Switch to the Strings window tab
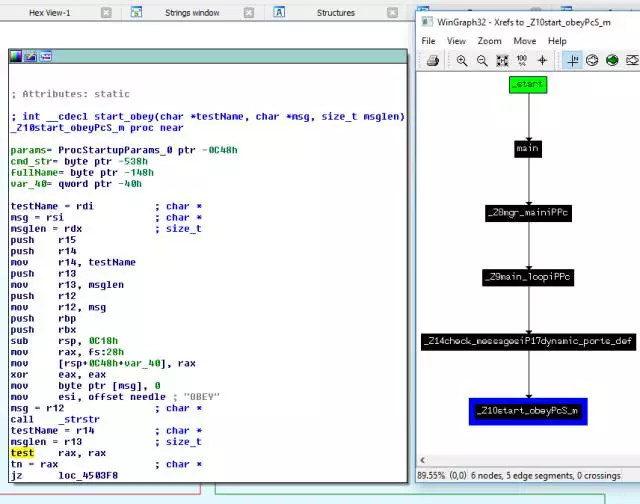This screenshot has width=640, height=504. (x=193, y=13)
